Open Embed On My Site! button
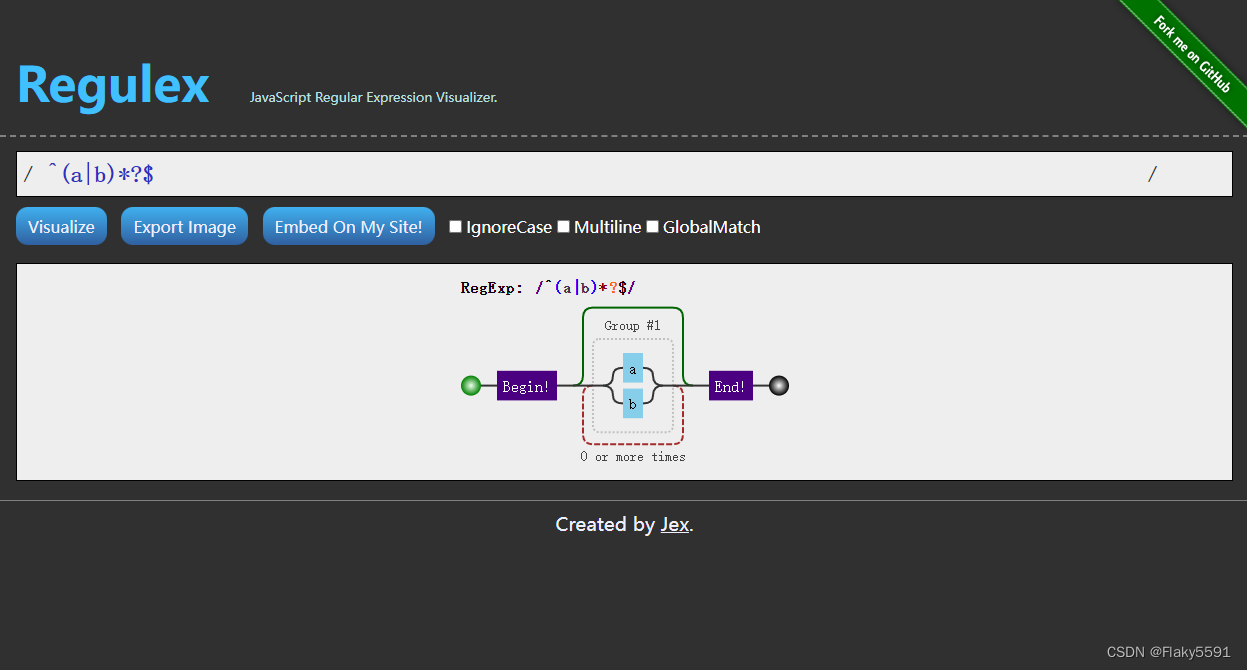The height and width of the screenshot is (670, 1247). click(349, 226)
